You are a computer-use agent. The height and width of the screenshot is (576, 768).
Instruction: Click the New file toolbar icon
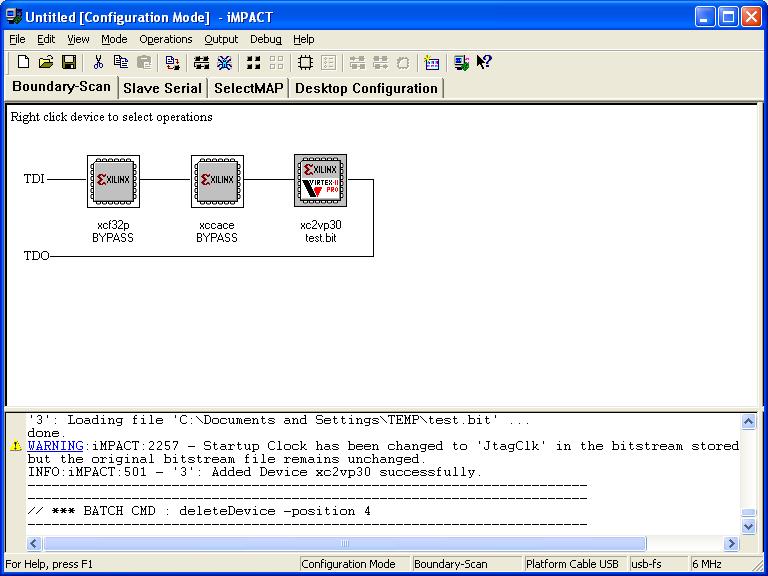pyautogui.click(x=24, y=63)
